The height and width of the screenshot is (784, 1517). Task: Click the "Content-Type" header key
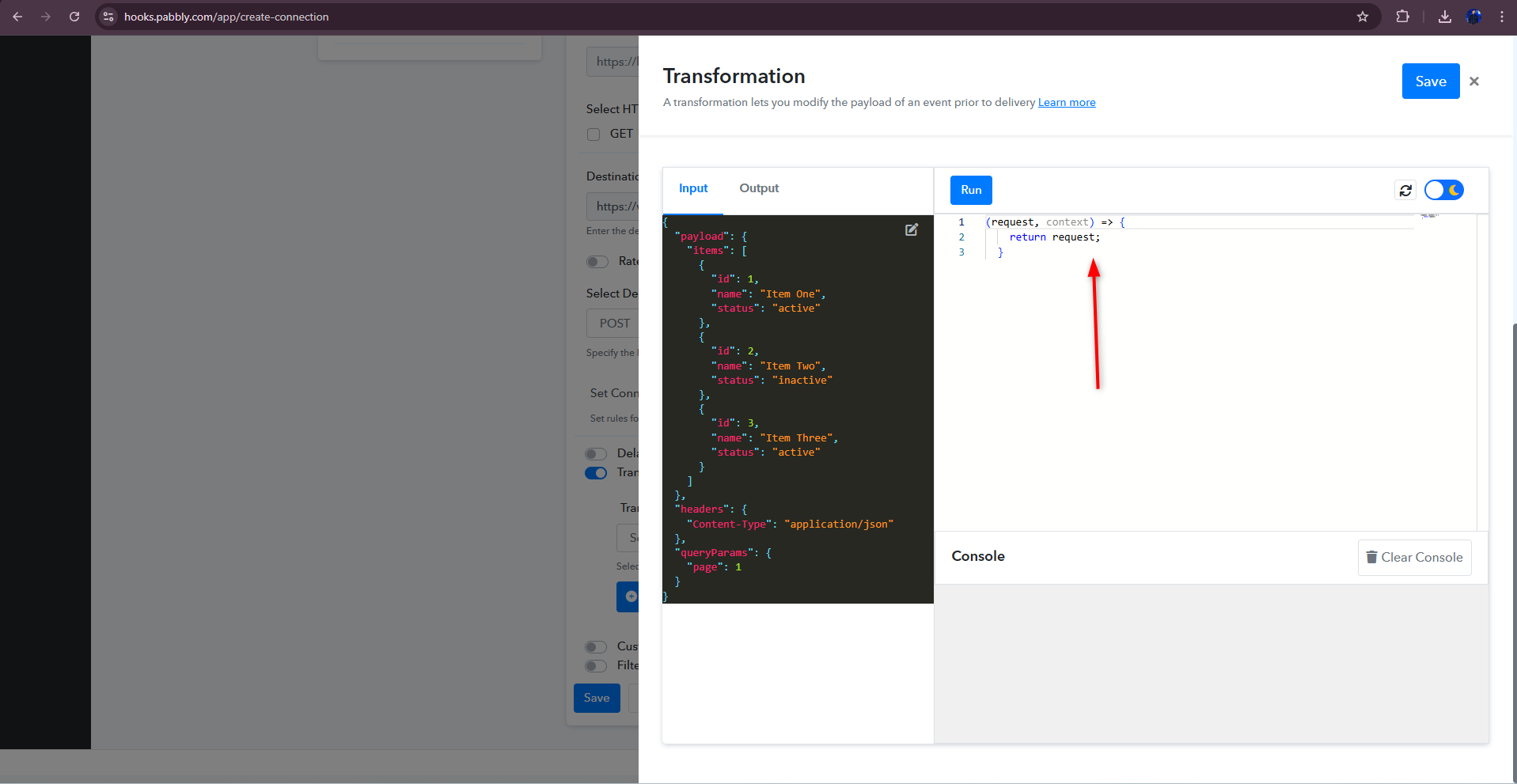[730, 525]
